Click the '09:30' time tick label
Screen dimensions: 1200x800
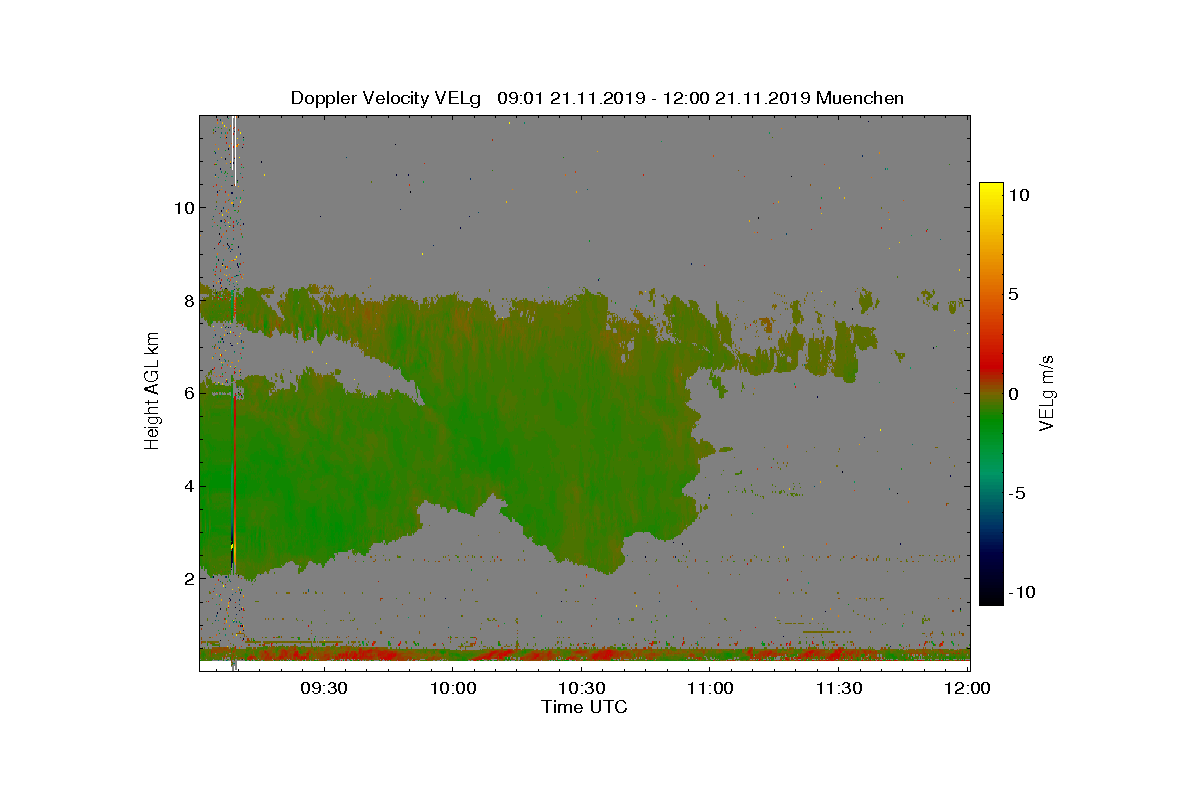(324, 688)
